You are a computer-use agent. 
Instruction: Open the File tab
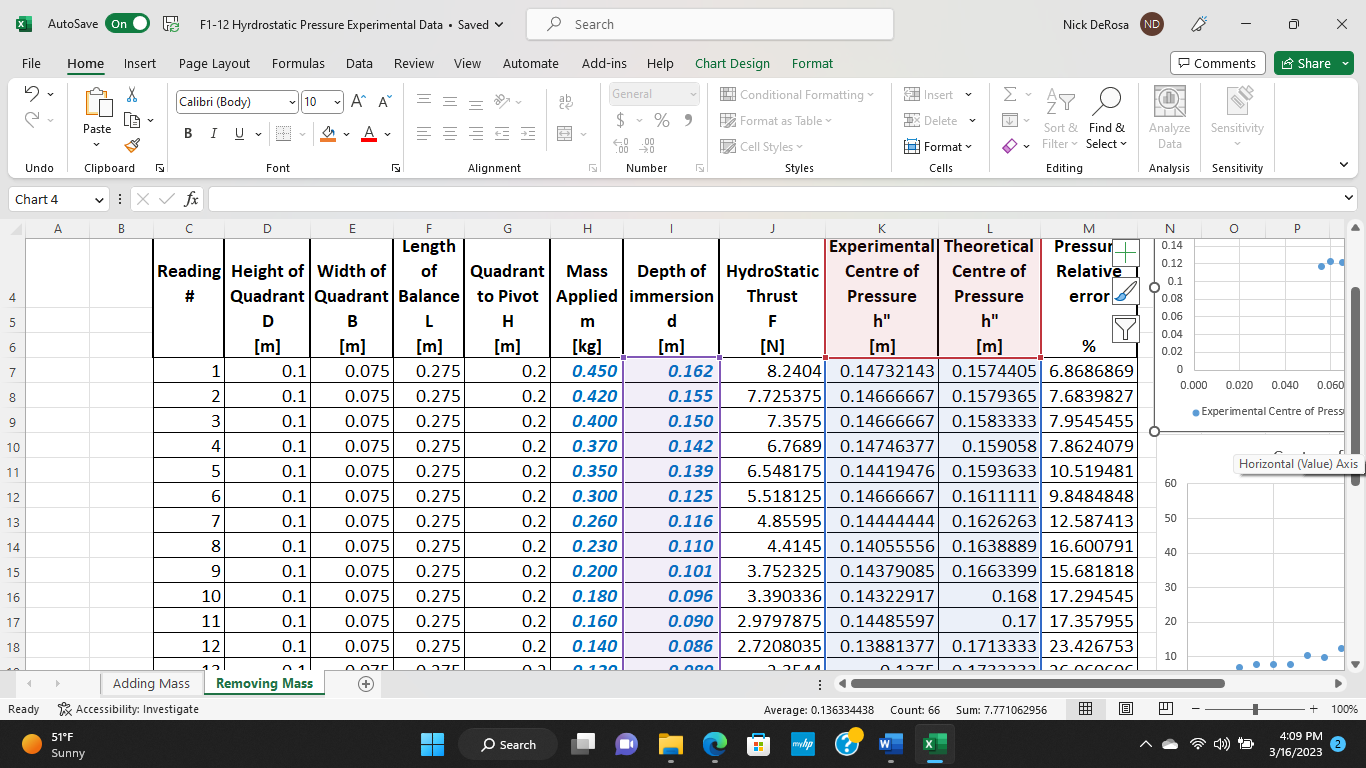coord(31,63)
